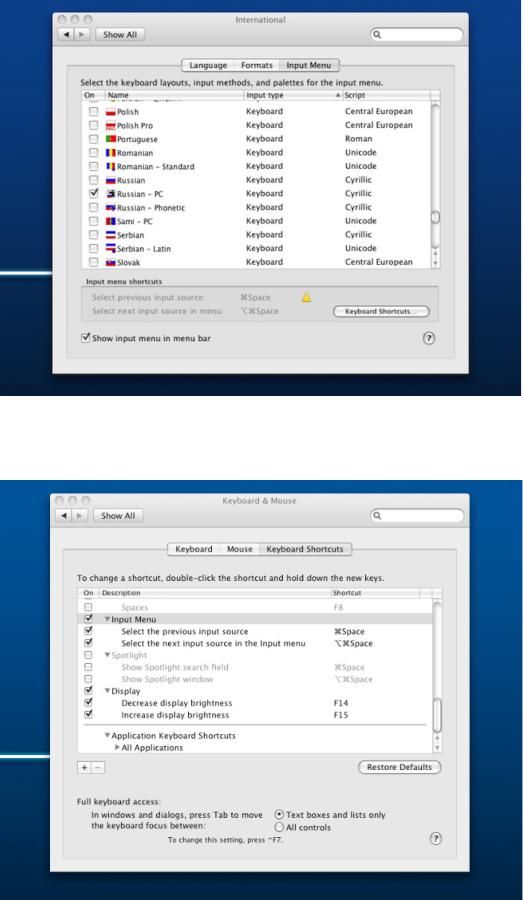Sort list by Script column header
This screenshot has width=523, height=900.
click(386, 95)
